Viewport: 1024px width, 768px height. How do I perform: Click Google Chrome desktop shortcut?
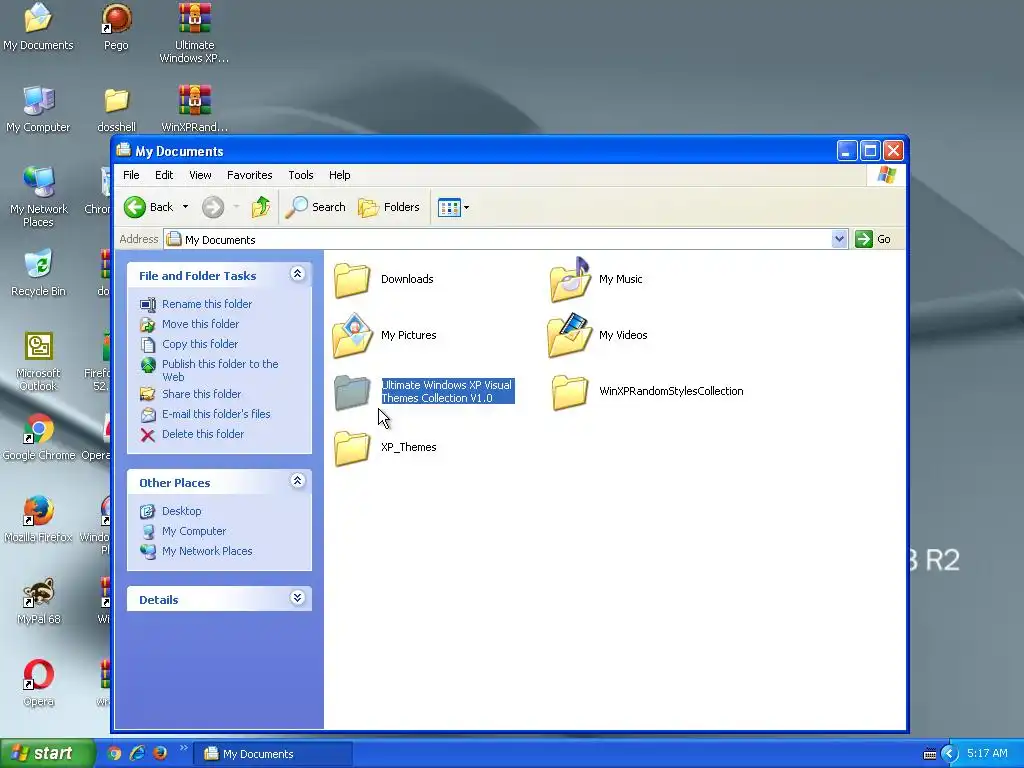[x=39, y=438]
